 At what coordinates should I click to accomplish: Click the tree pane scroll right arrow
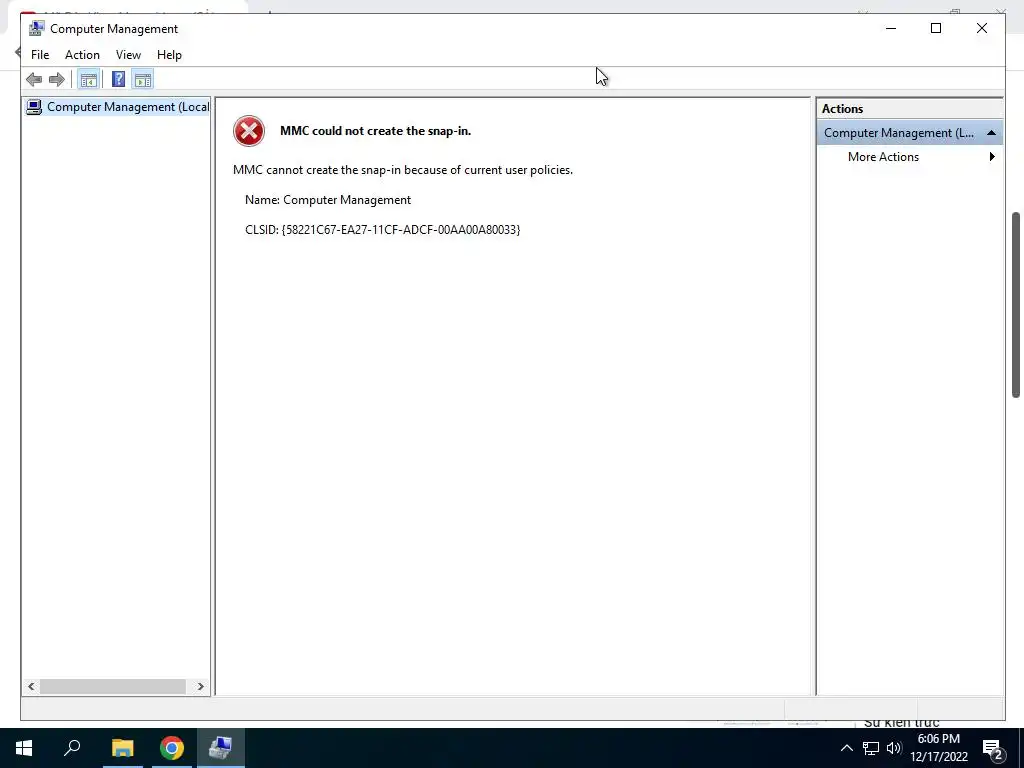pos(200,686)
